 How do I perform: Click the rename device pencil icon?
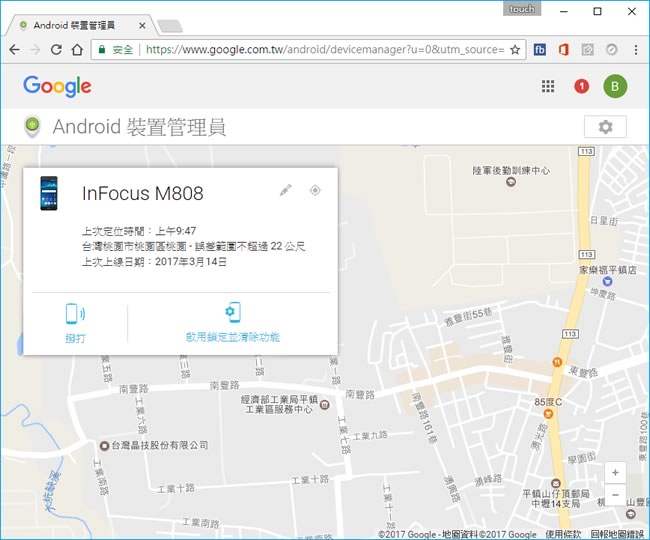tap(285, 190)
